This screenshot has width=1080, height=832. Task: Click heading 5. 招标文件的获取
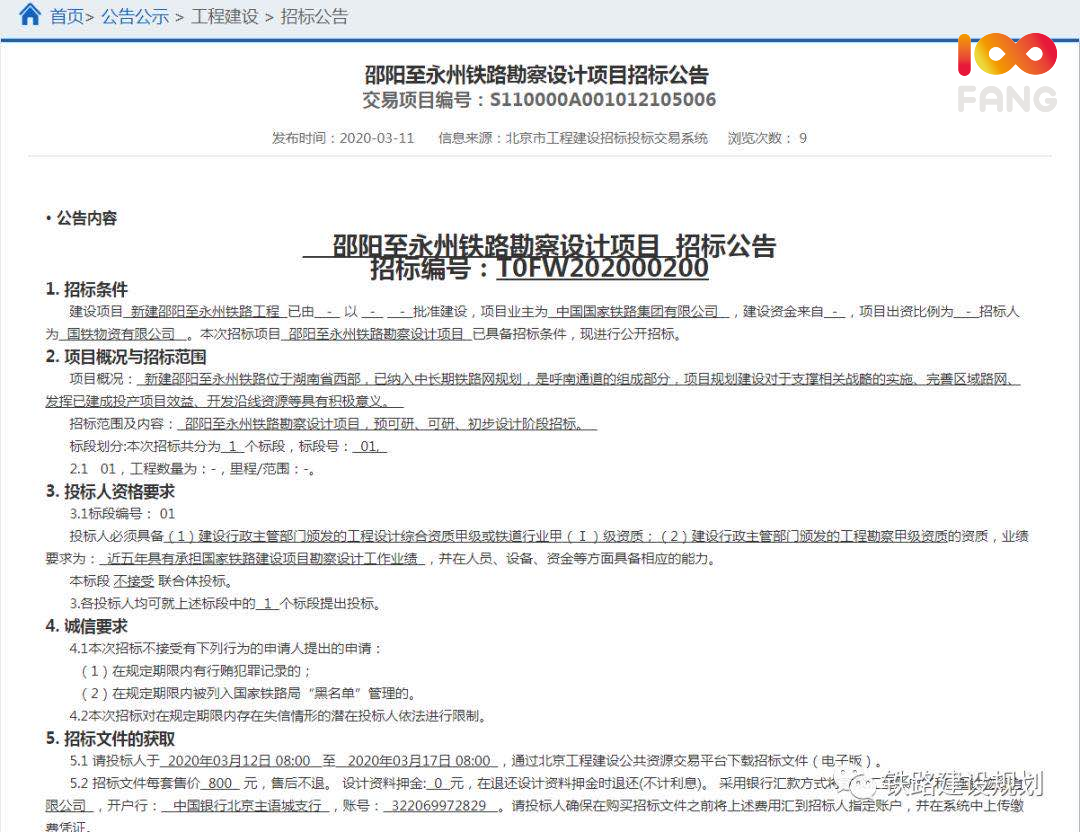coord(110,739)
